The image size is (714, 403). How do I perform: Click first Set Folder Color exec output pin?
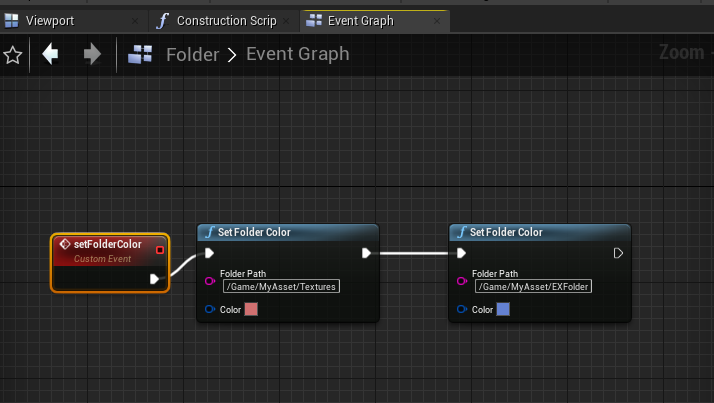[367, 253]
